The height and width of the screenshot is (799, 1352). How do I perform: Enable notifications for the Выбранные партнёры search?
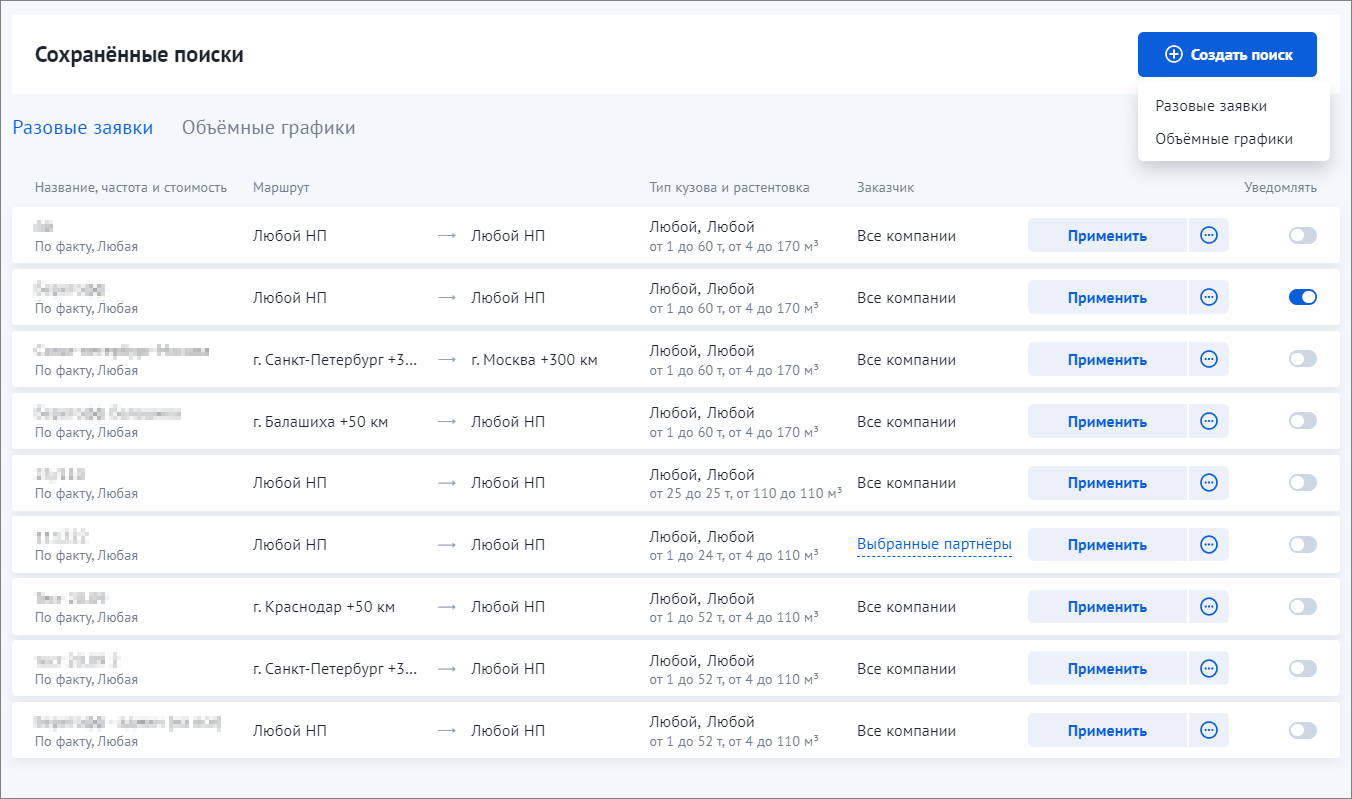click(x=1303, y=545)
